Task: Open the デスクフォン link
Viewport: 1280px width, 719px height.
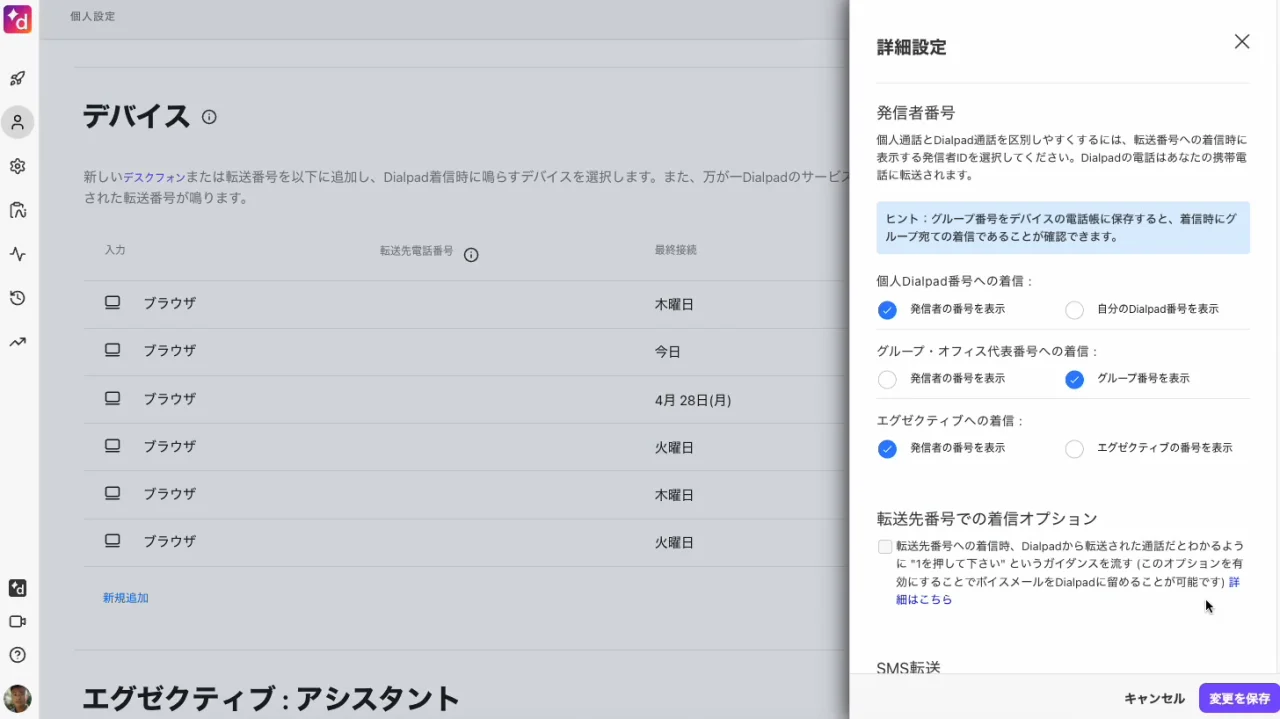Action: click(x=154, y=177)
